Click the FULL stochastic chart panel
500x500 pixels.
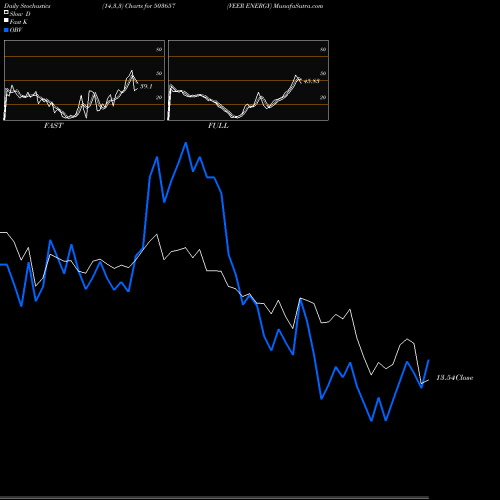point(248,80)
